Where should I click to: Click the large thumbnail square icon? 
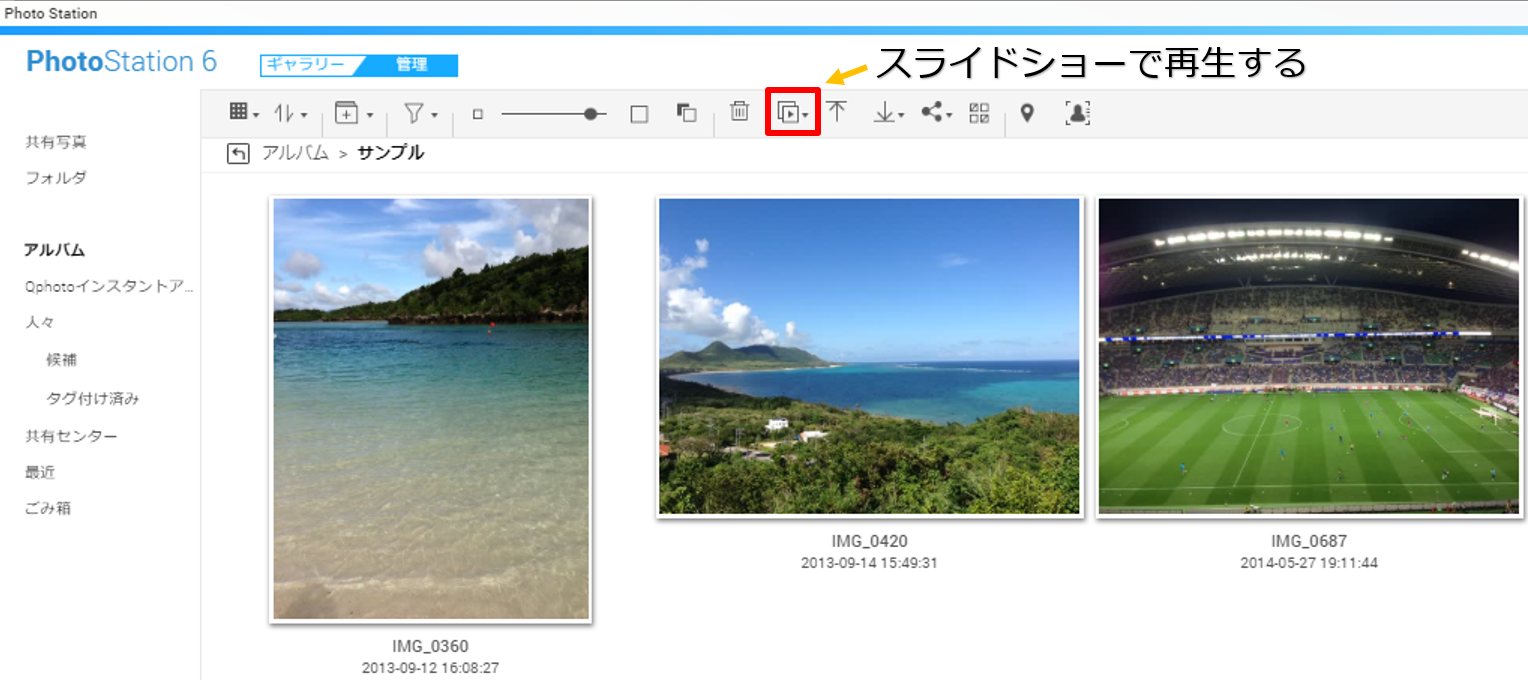point(639,114)
